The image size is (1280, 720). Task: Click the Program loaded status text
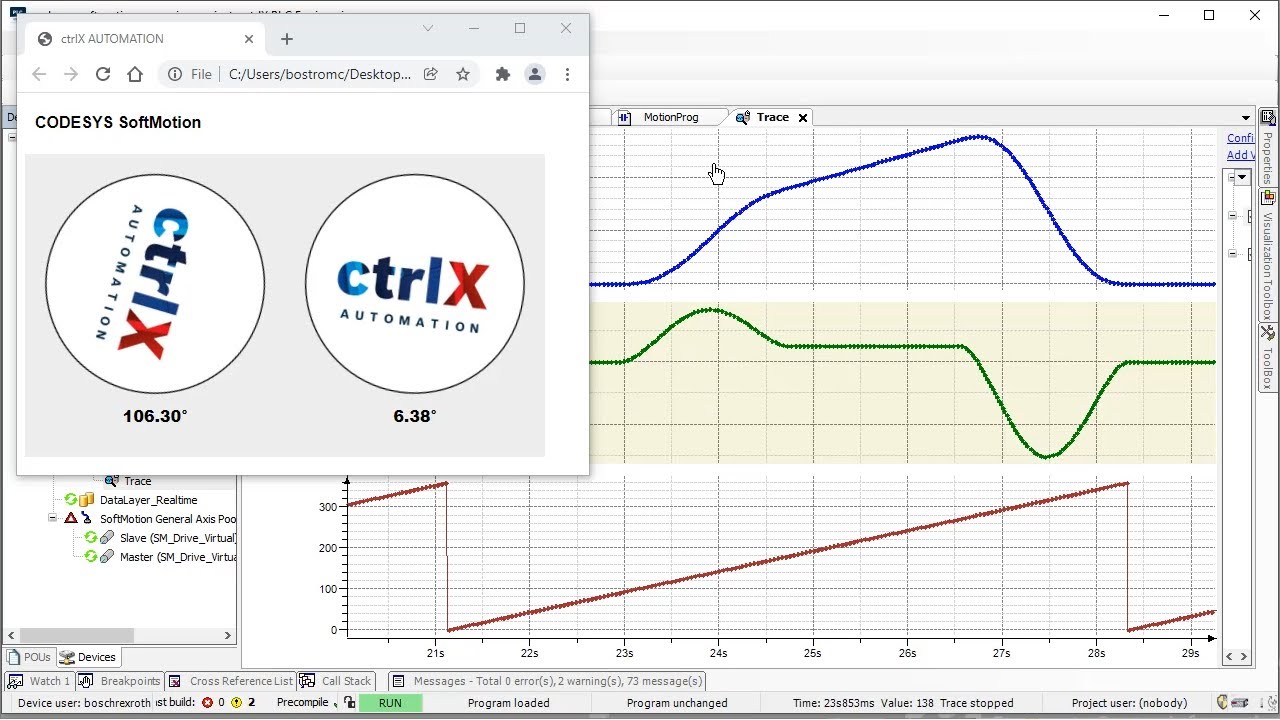point(508,703)
